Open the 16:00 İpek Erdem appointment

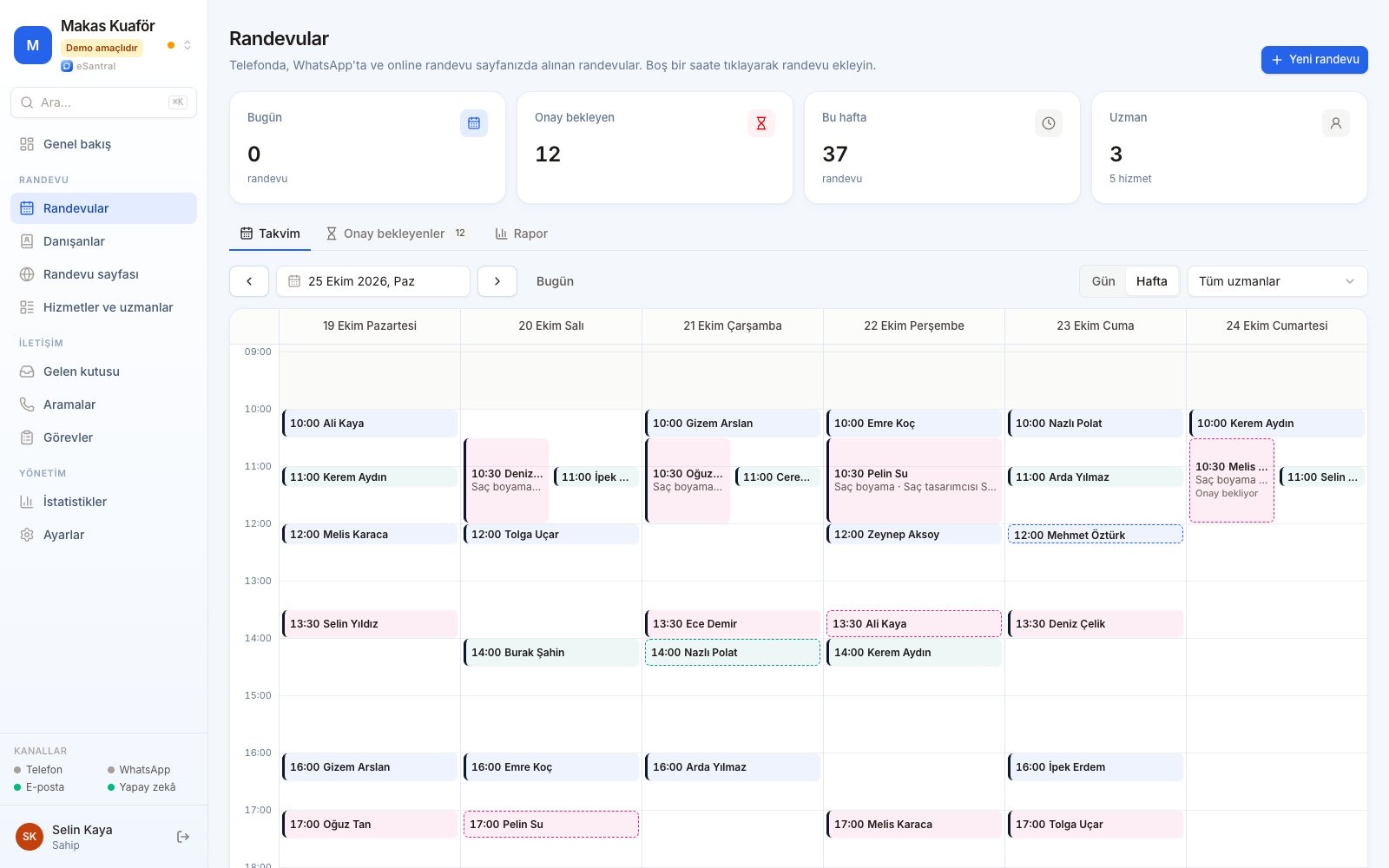pos(1096,767)
